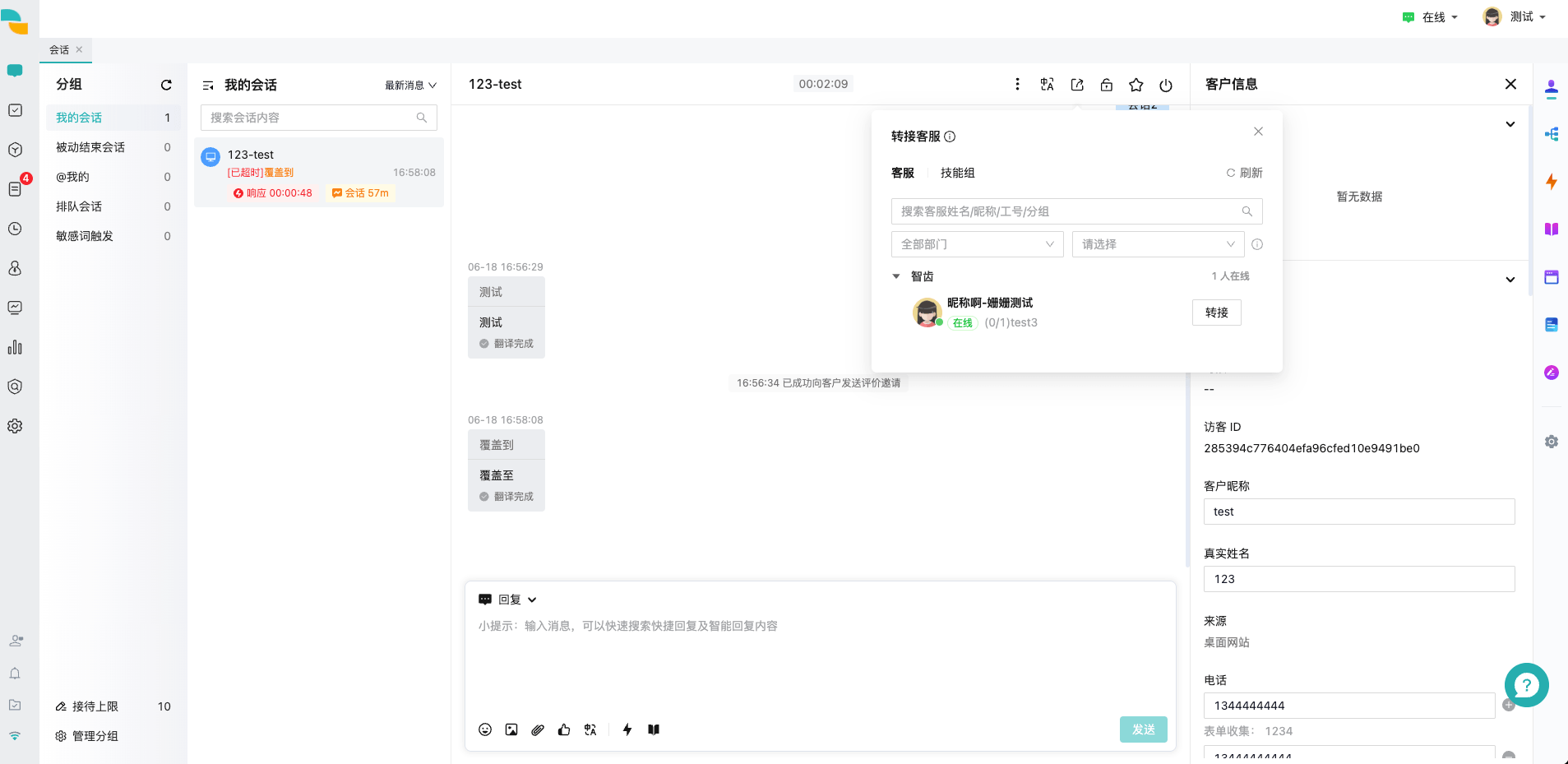Open the orange lightning icon in right rail
1568x764 pixels.
pyautogui.click(x=1552, y=182)
